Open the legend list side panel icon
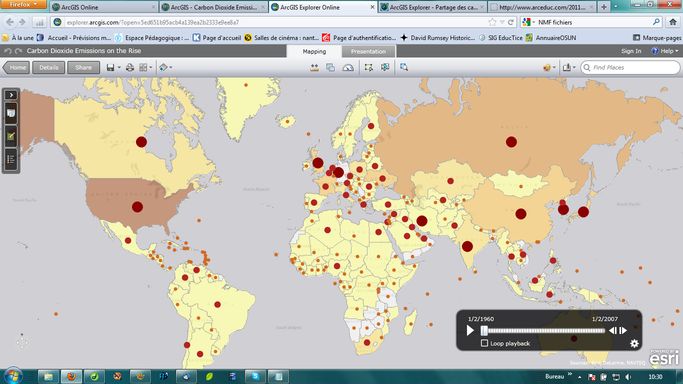 (11, 160)
